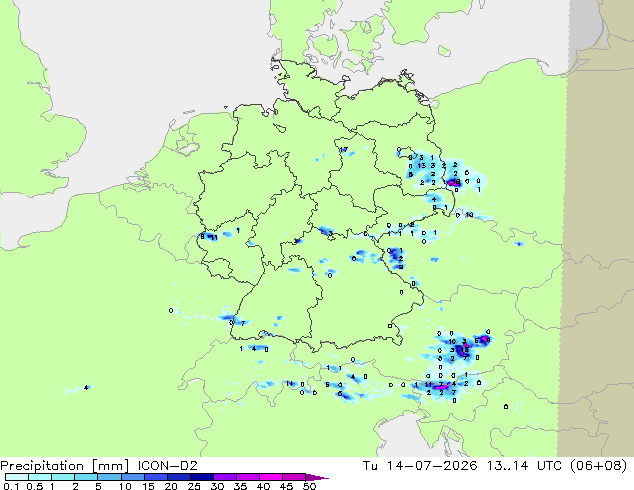Click the legend tick label '35'
Viewport: 634px width, 490px height.
point(240,486)
